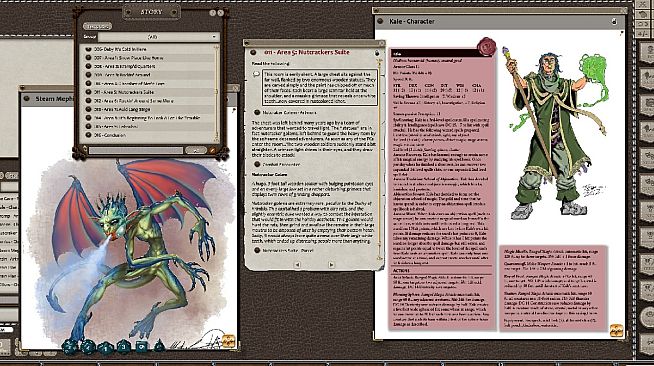Go to previous story page arrow
This screenshot has height=366, width=654.
tap(297, 265)
